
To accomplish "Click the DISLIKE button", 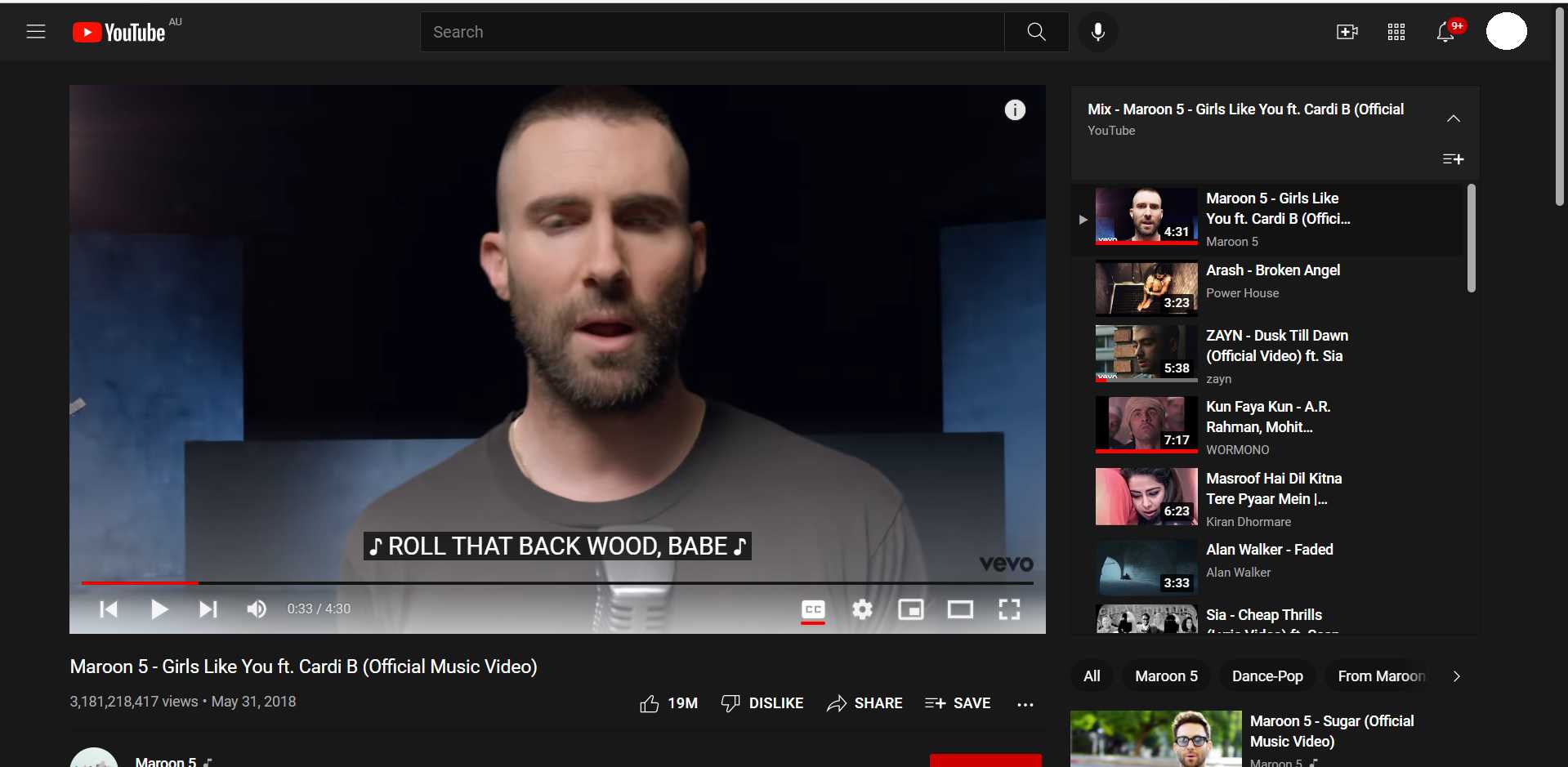I will (x=762, y=702).
